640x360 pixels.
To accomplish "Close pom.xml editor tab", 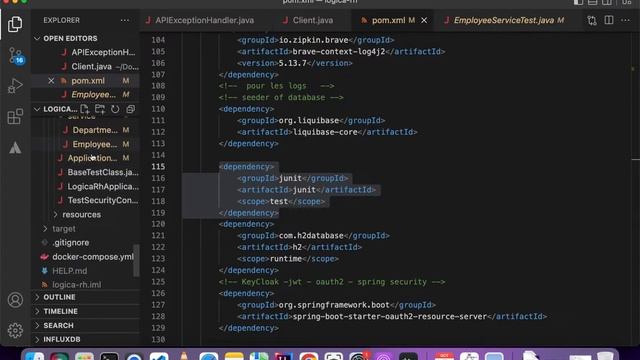I will coord(424,20).
